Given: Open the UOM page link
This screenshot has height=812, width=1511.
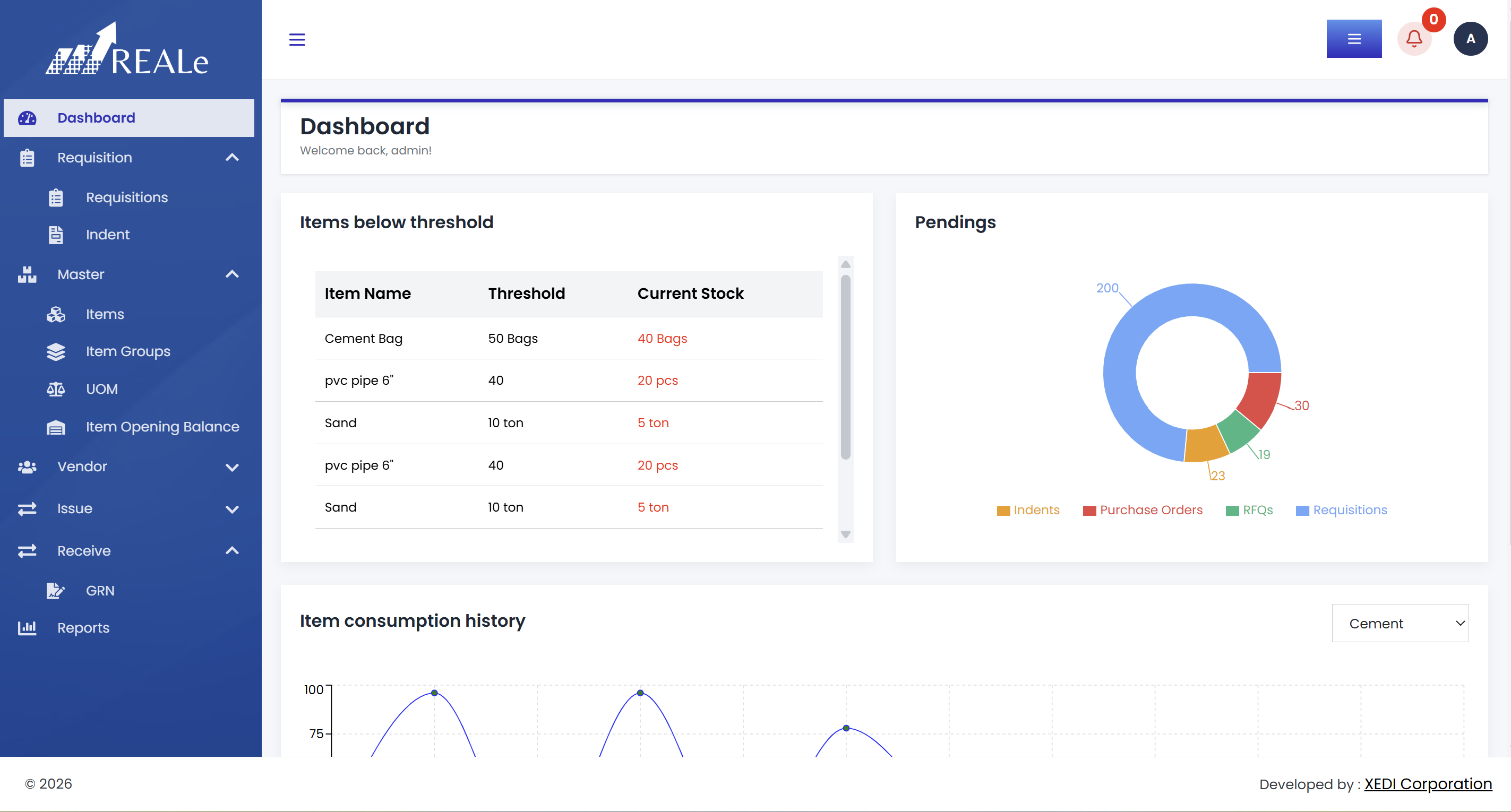Looking at the screenshot, I should (102, 390).
